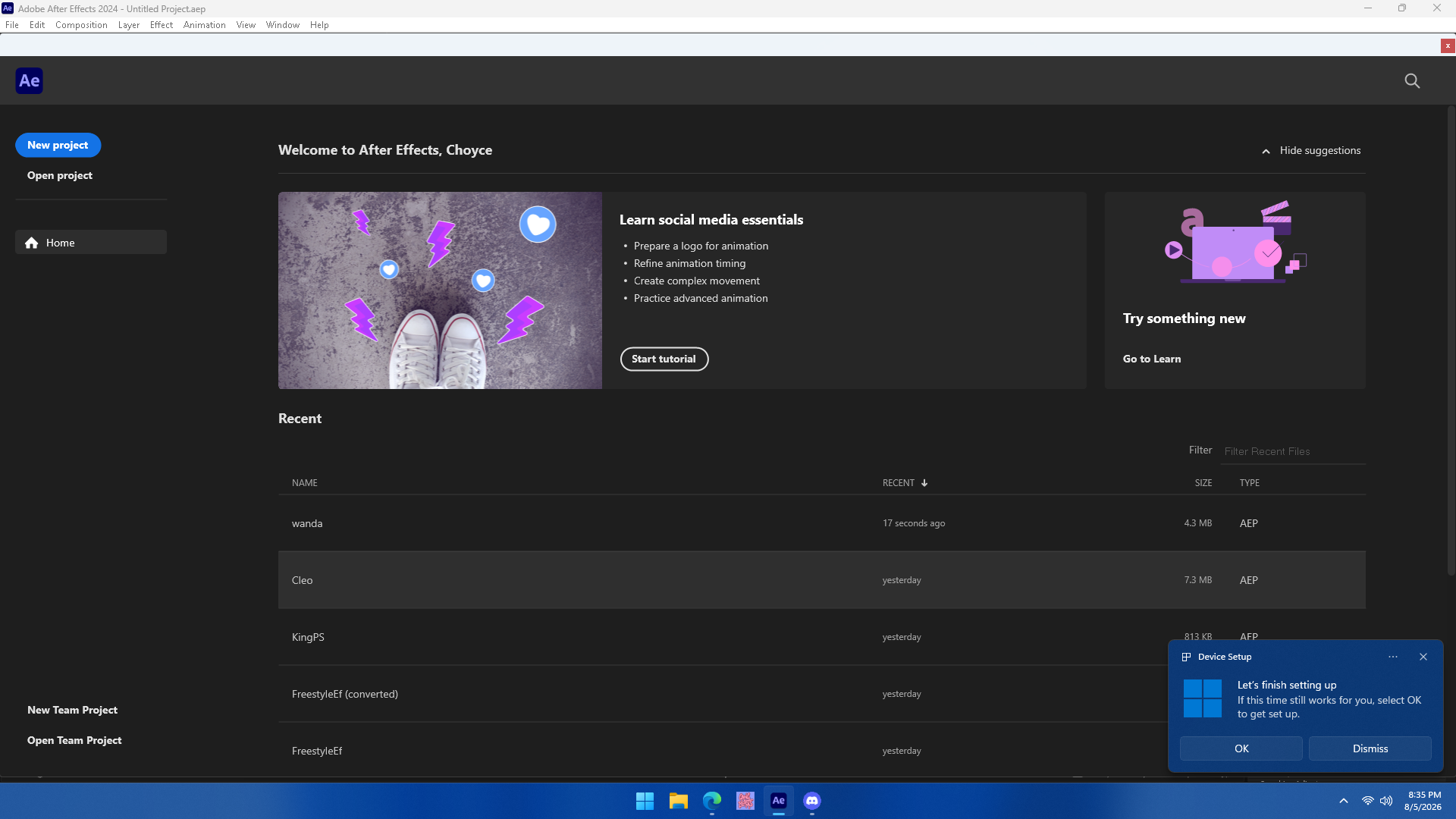Select Home in the sidebar
The height and width of the screenshot is (819, 1456).
(x=91, y=243)
